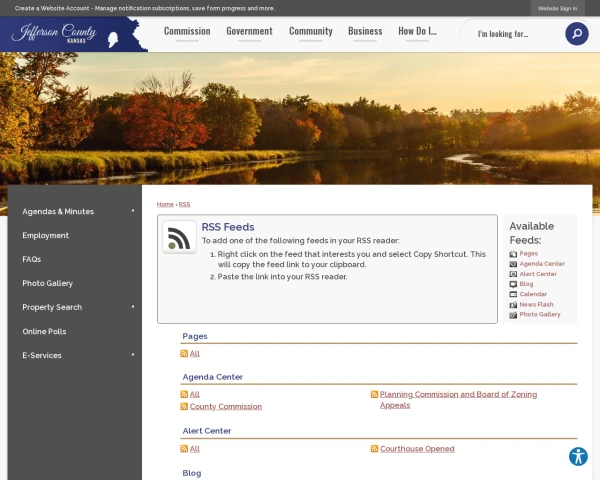Click the Alert Center icon in Available Feeds
600x480 pixels.
(x=513, y=274)
